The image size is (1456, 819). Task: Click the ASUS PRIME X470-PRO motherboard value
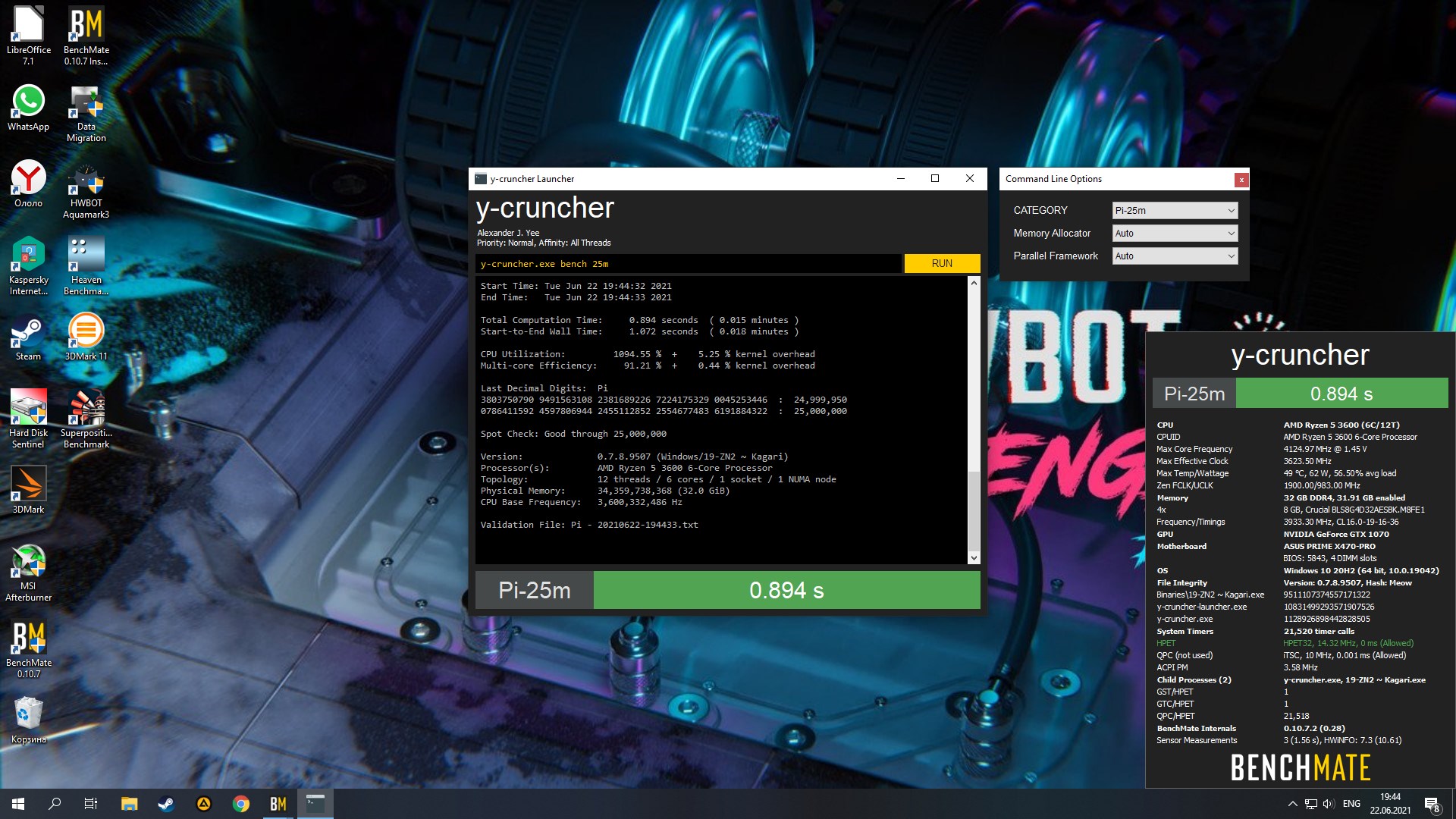pyautogui.click(x=1329, y=546)
